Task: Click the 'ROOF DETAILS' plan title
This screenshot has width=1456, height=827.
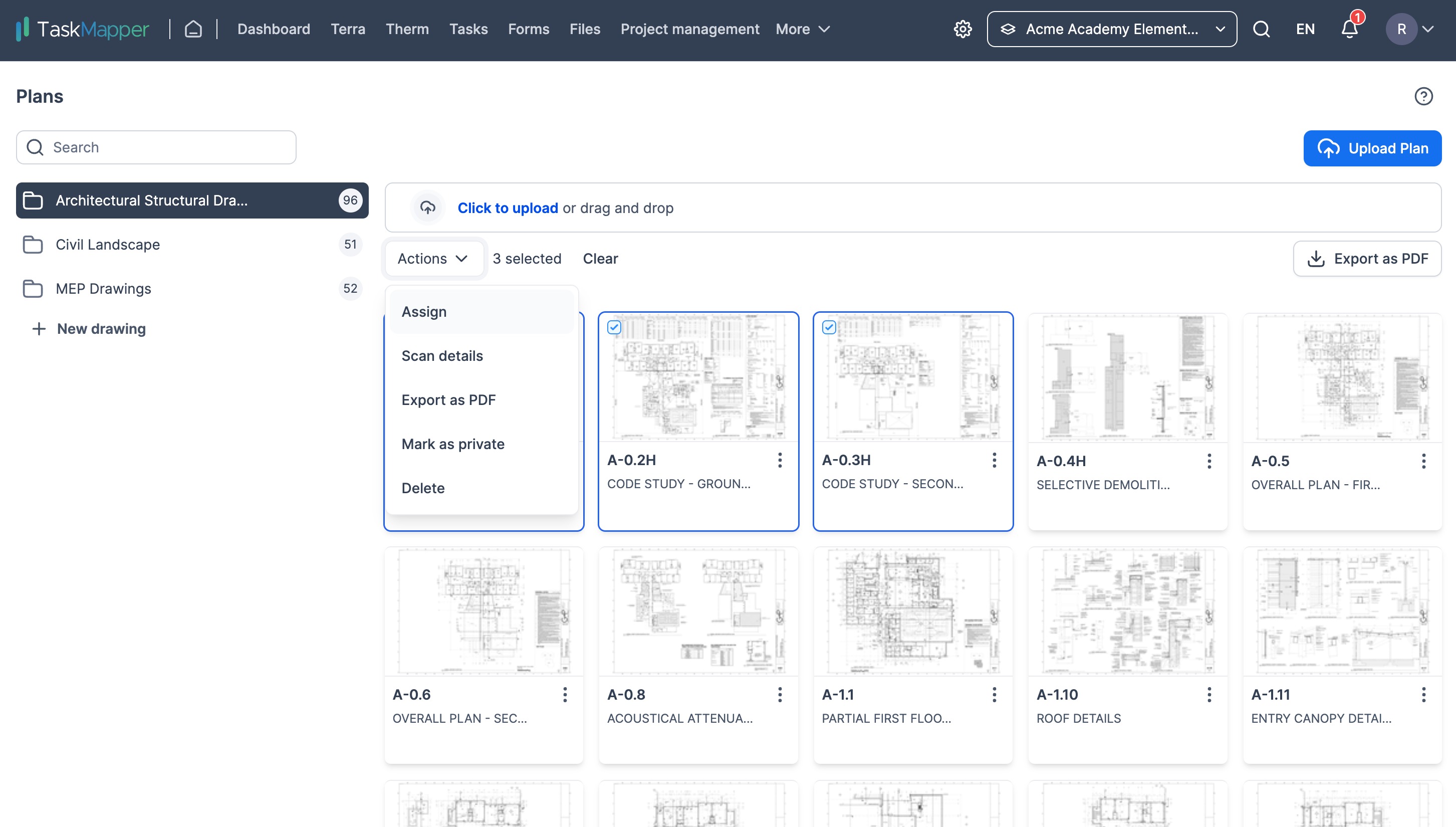Action: (x=1079, y=719)
